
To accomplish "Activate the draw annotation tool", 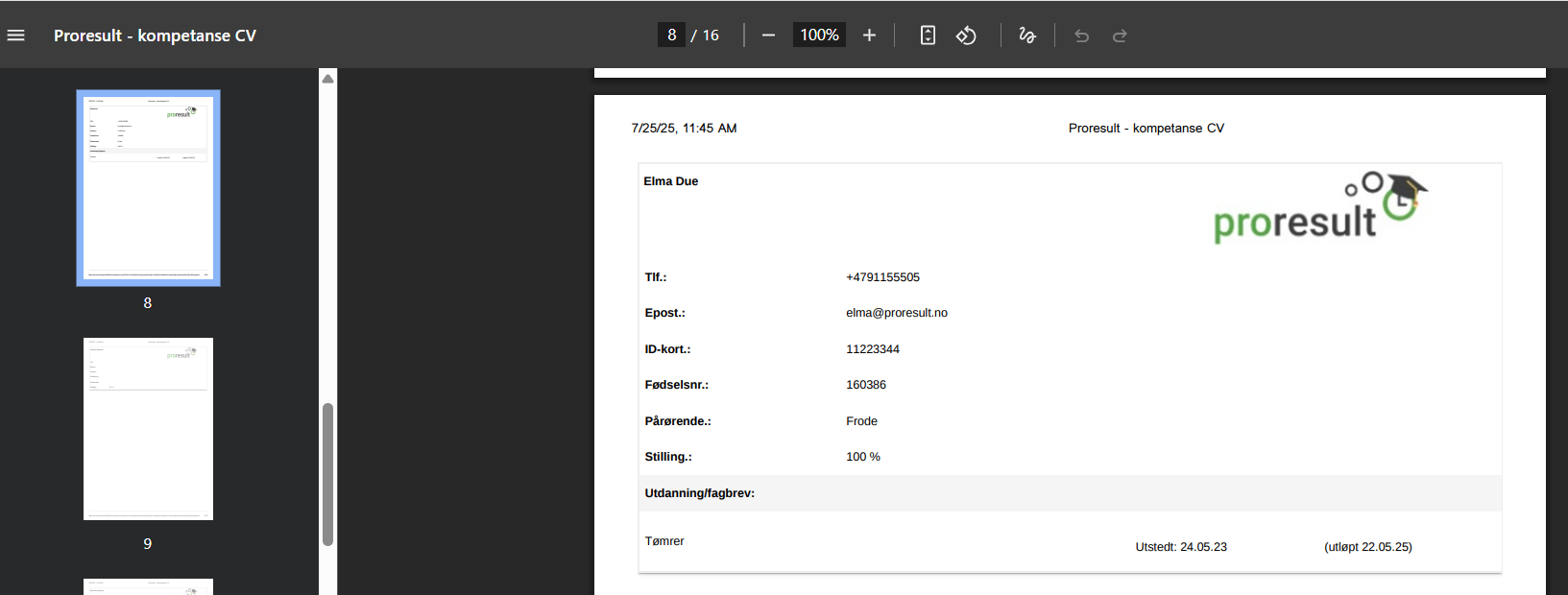I will (x=1027, y=36).
